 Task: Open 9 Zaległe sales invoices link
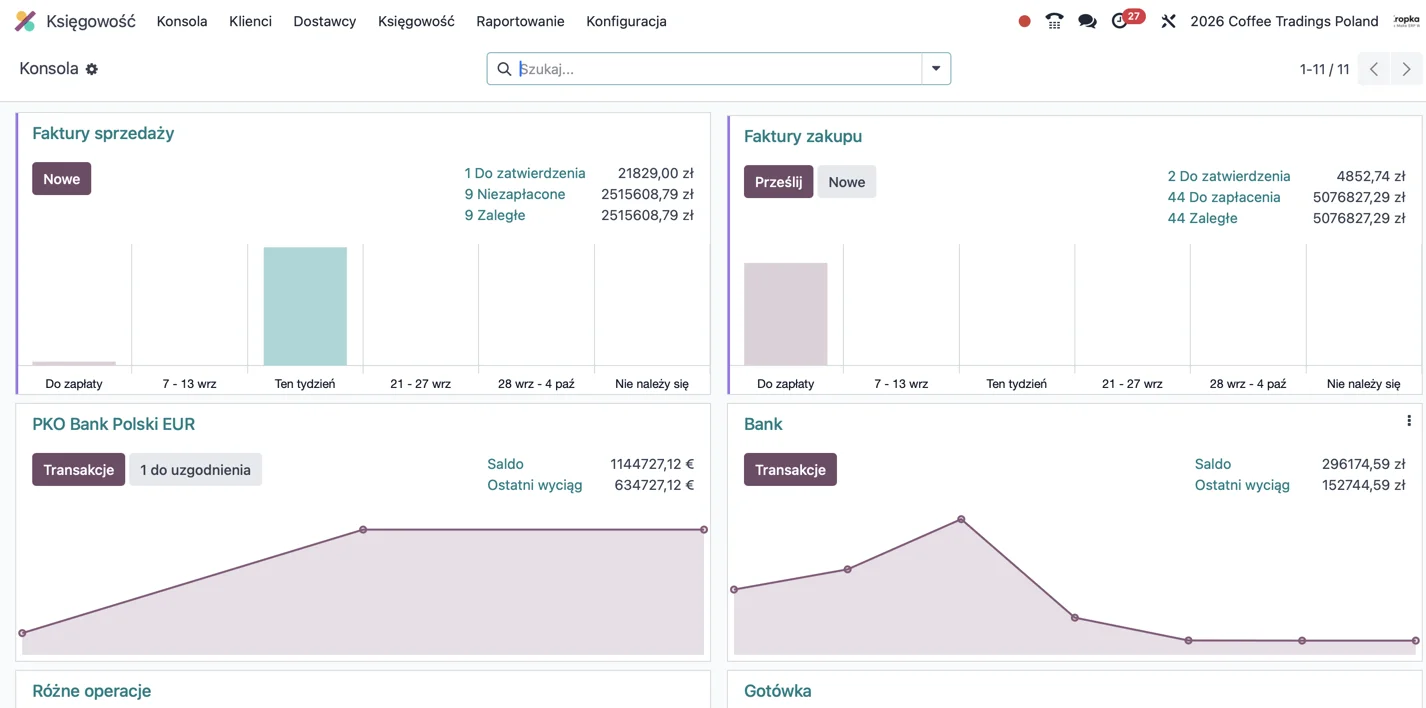coord(495,215)
